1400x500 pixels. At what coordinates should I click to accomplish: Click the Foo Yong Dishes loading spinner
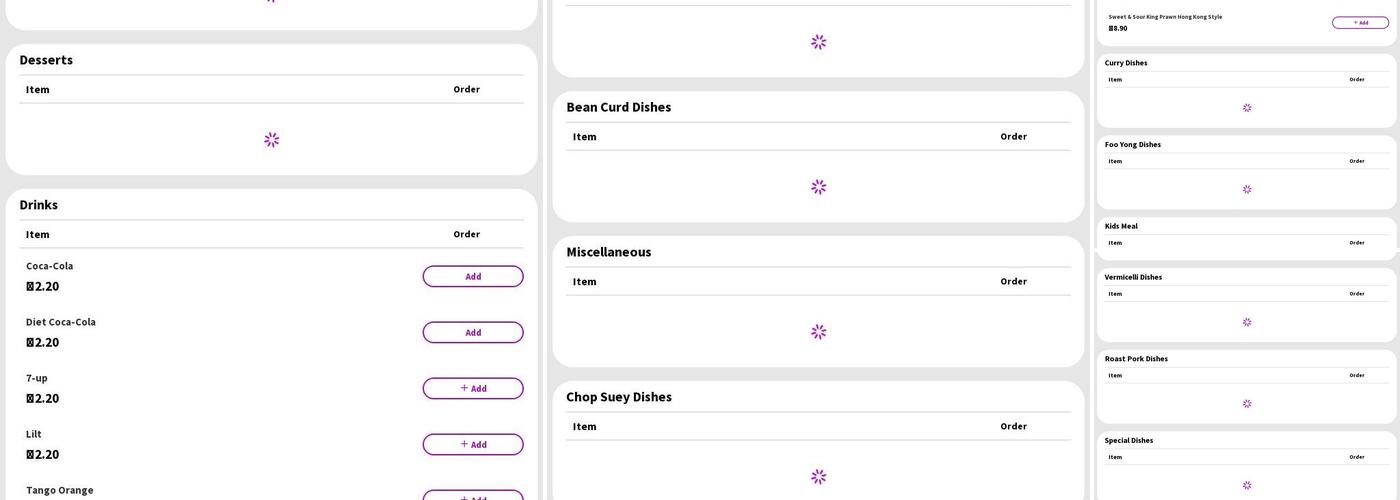point(1247,190)
